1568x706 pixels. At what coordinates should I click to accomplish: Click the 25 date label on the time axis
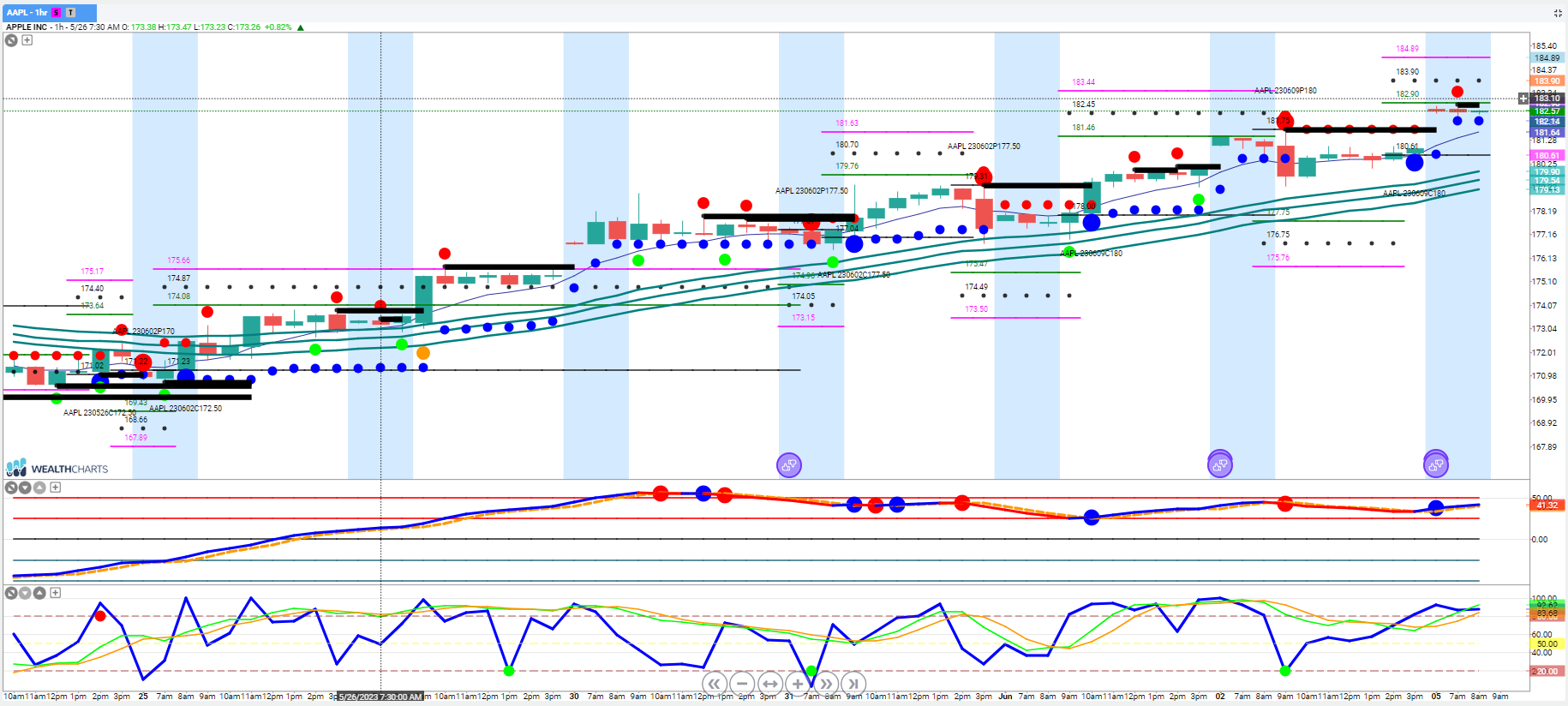[143, 697]
